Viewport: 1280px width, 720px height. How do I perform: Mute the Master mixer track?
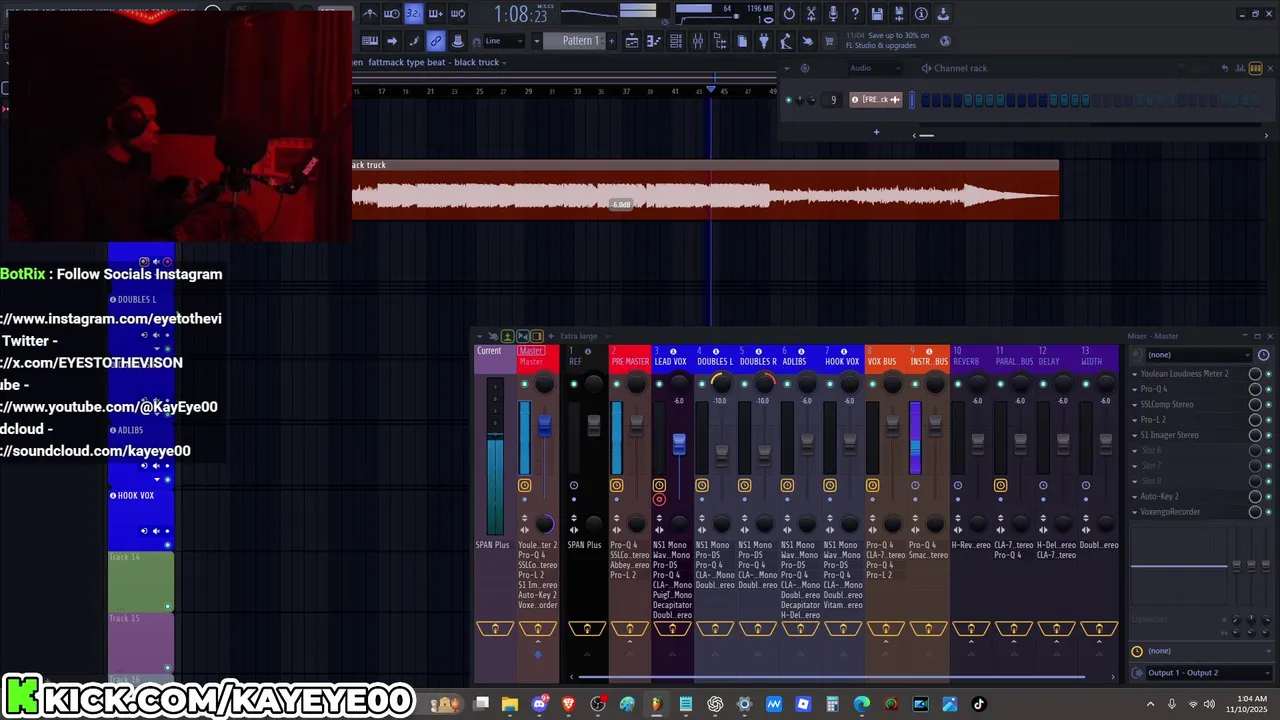click(524, 384)
